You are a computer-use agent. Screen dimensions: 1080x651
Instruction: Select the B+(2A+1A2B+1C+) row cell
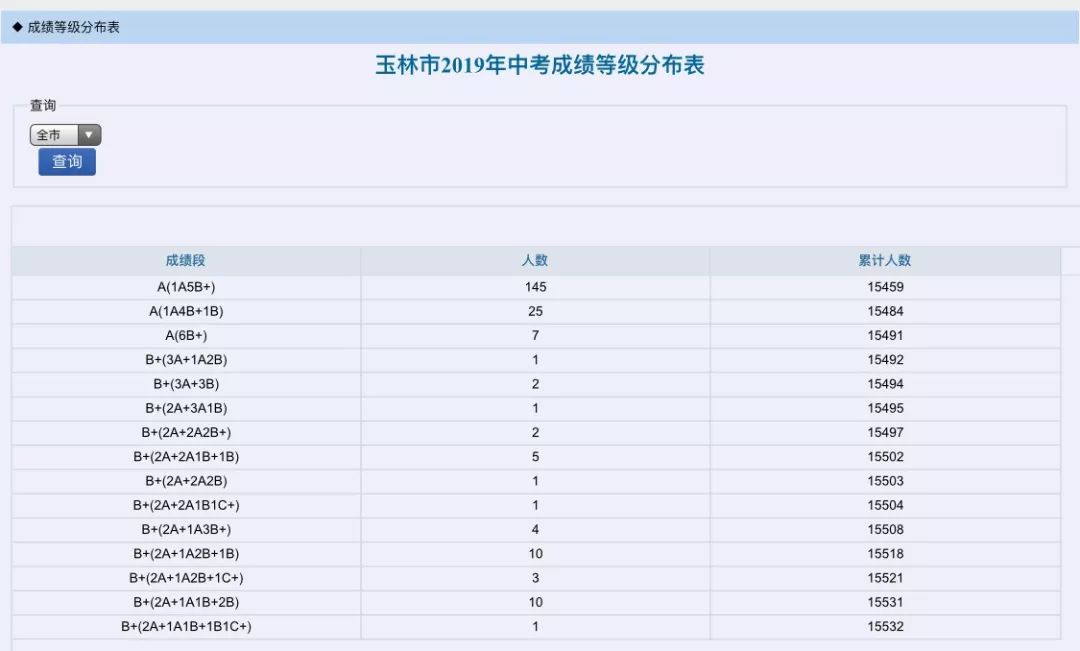pyautogui.click(x=186, y=578)
